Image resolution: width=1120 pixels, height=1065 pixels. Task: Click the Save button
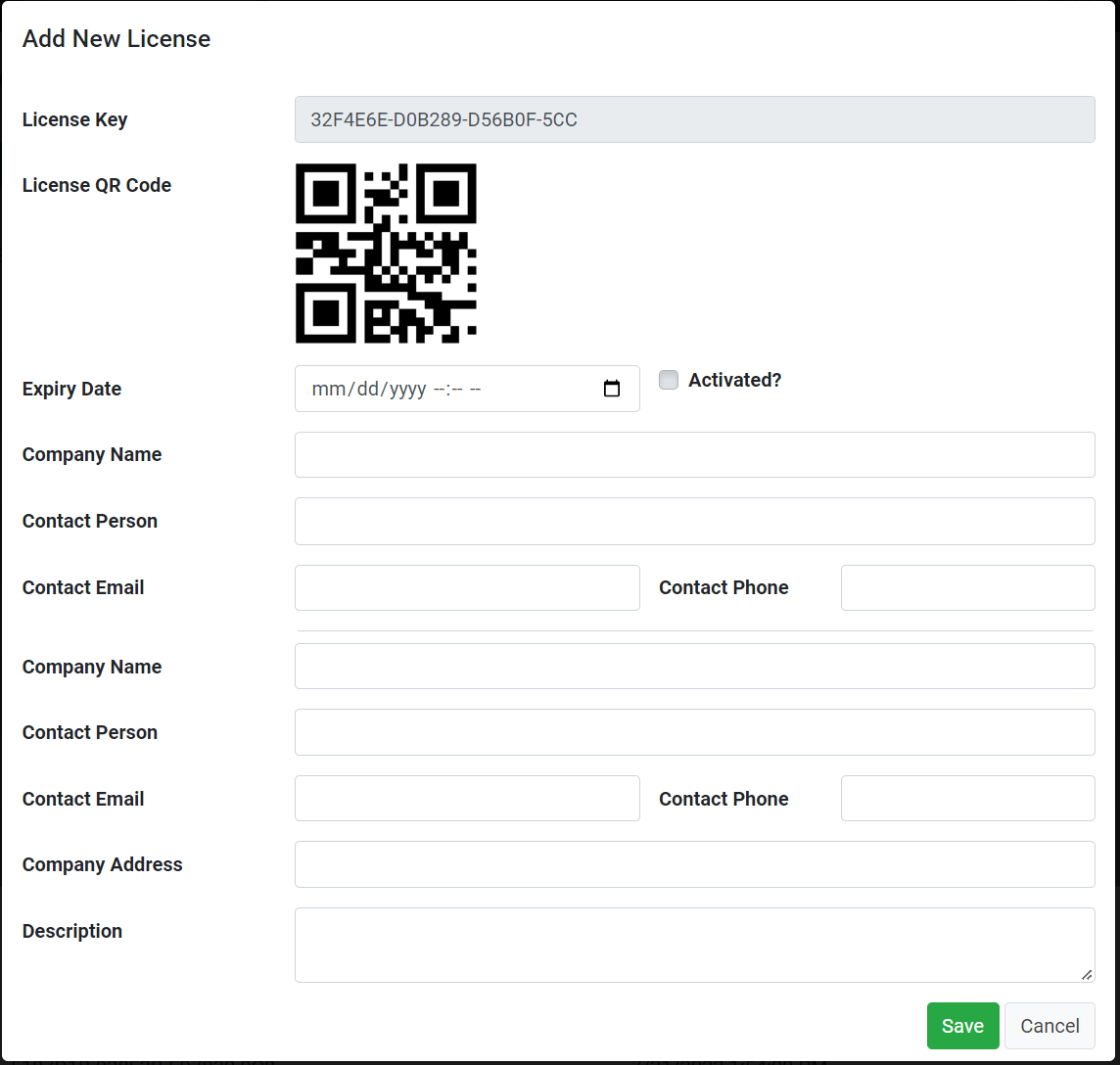click(x=962, y=1026)
